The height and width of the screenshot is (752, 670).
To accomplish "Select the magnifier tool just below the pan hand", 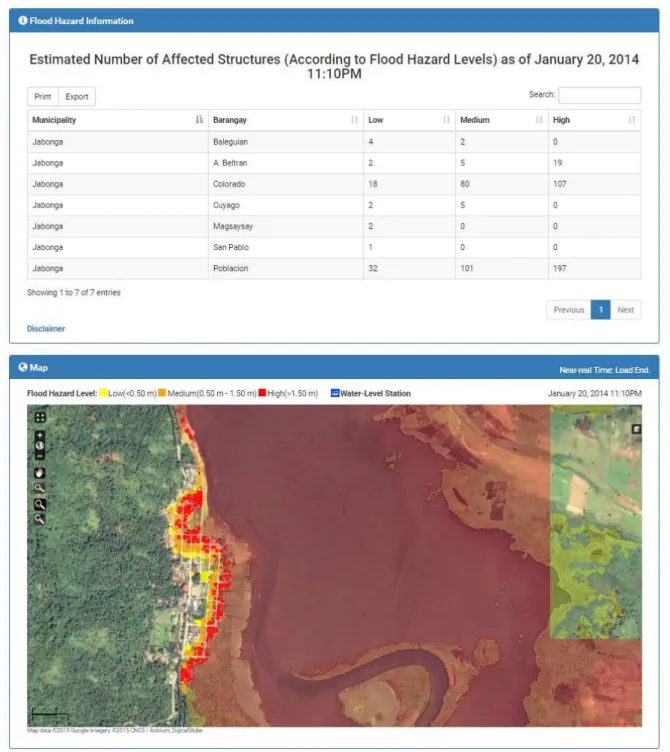I will (40, 488).
